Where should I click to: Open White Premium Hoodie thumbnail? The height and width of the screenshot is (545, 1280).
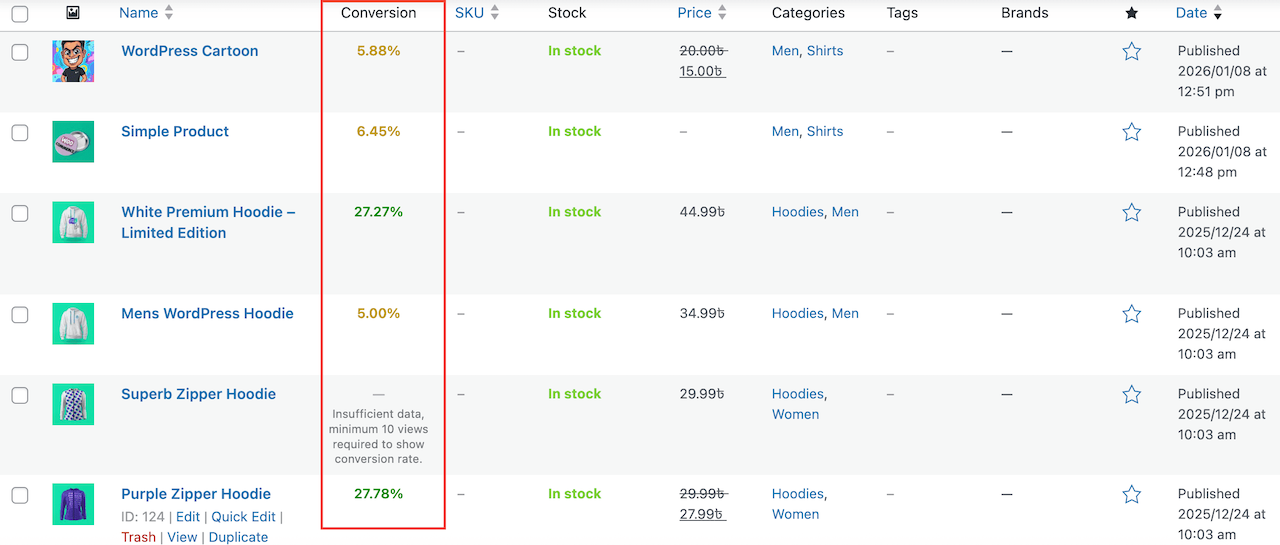[73, 222]
